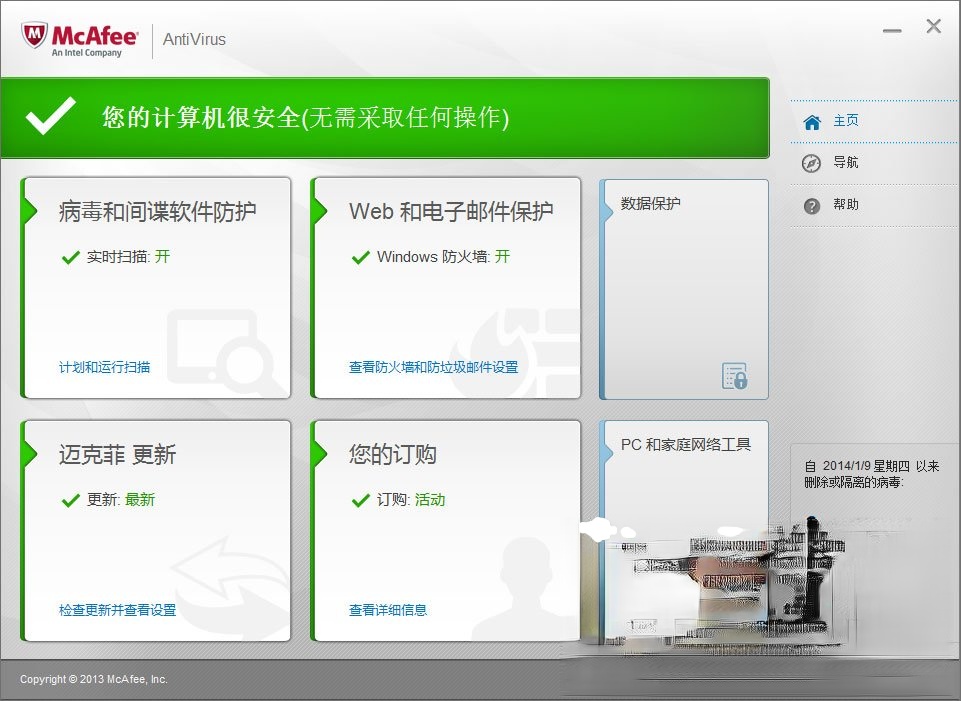The height and width of the screenshot is (701, 961).
Task: Click the home icon next to 主页
Action: click(x=811, y=120)
